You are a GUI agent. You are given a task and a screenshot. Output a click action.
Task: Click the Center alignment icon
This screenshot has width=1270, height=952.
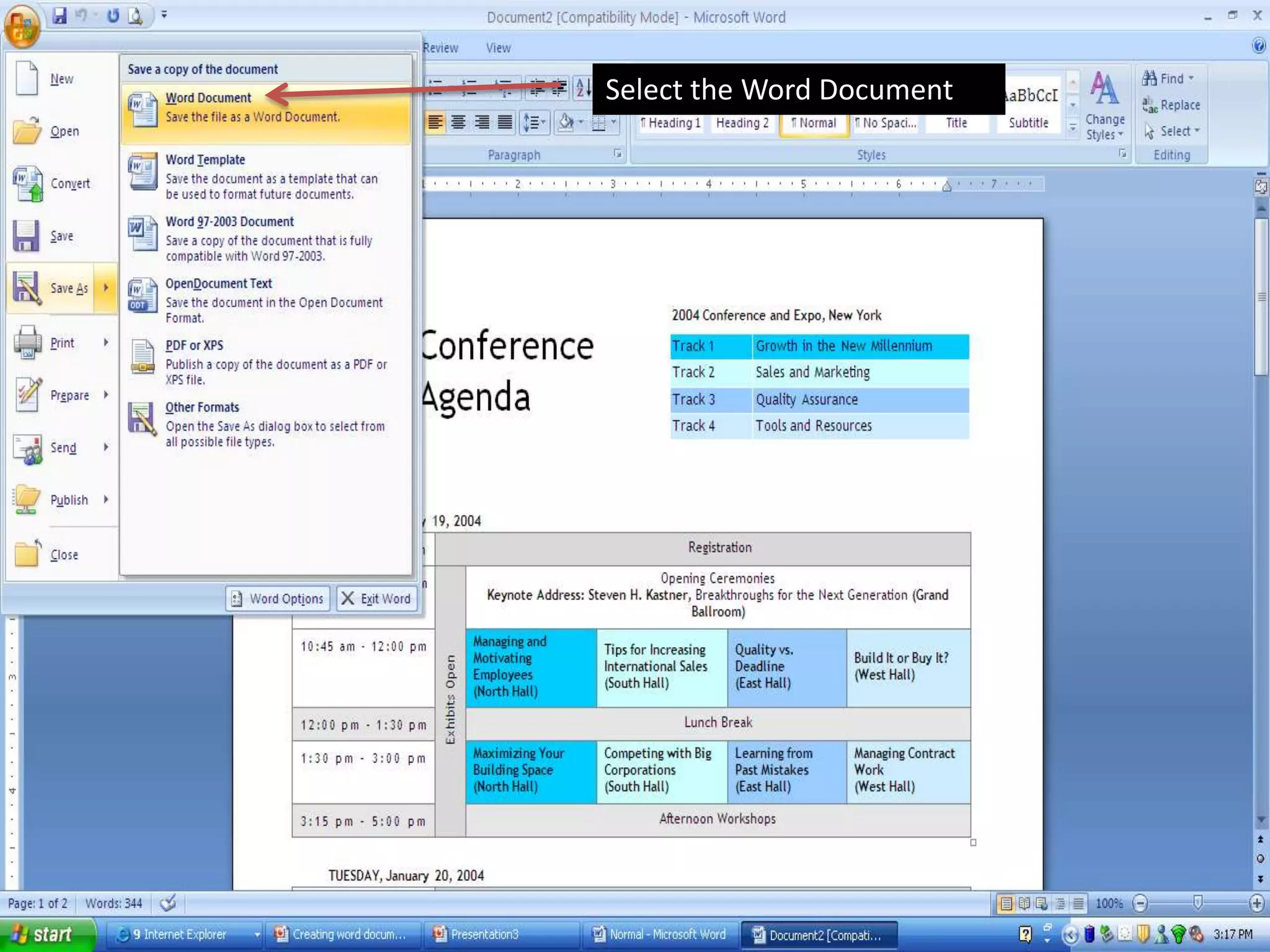[458, 123]
